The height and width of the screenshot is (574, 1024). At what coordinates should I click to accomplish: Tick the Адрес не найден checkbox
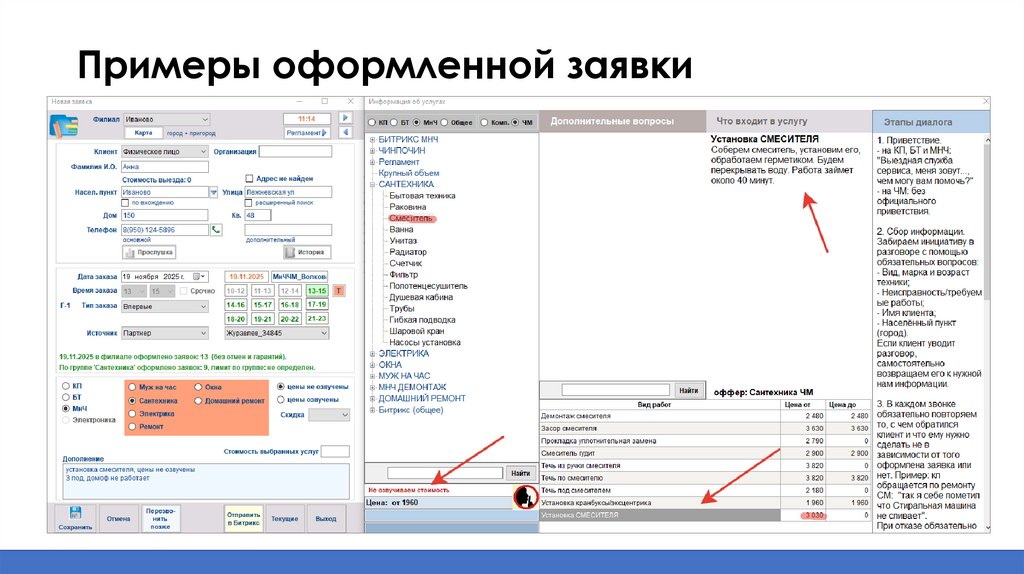(249, 178)
